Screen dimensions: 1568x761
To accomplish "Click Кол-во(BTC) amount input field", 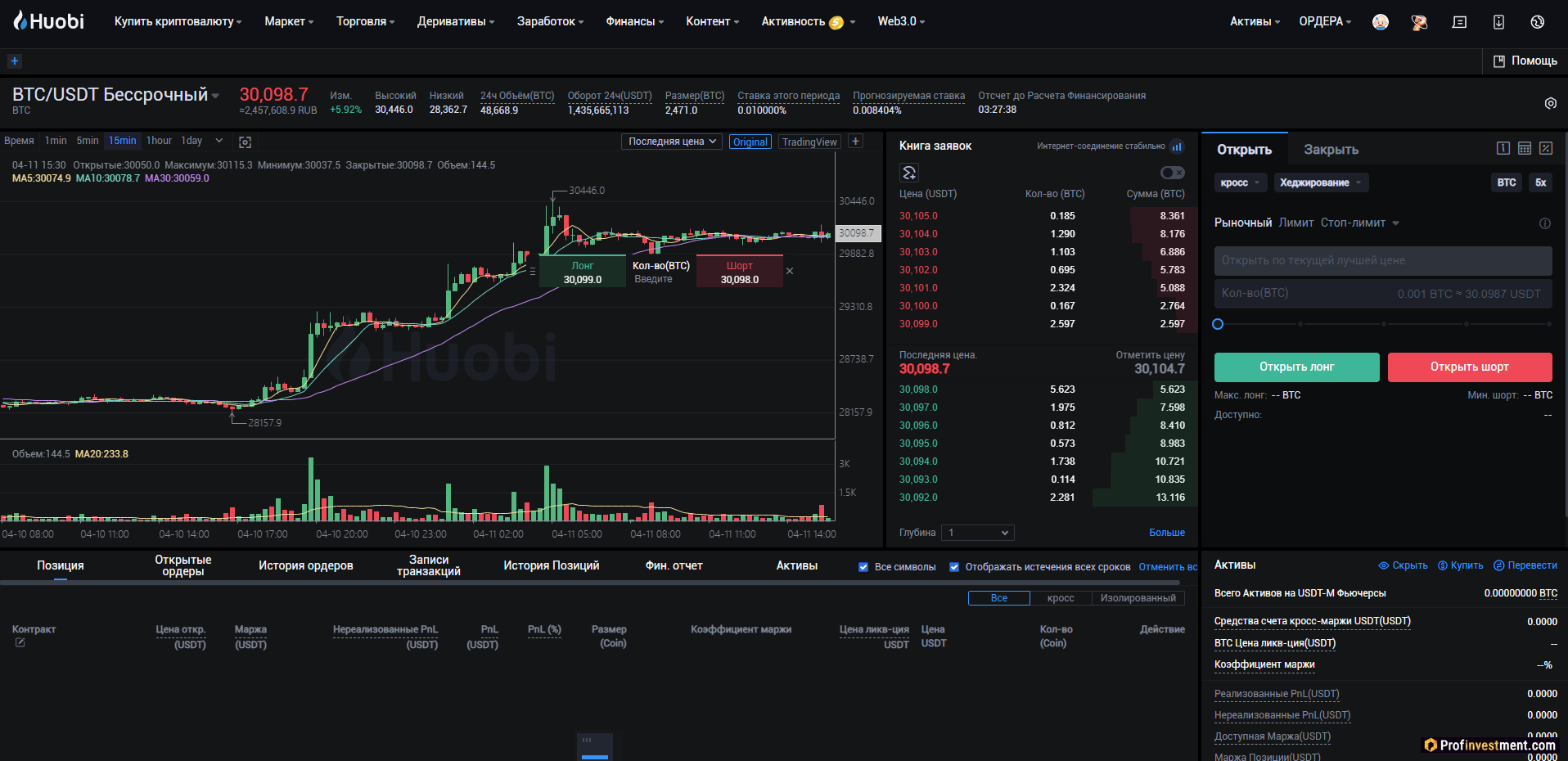I will click(x=1383, y=294).
